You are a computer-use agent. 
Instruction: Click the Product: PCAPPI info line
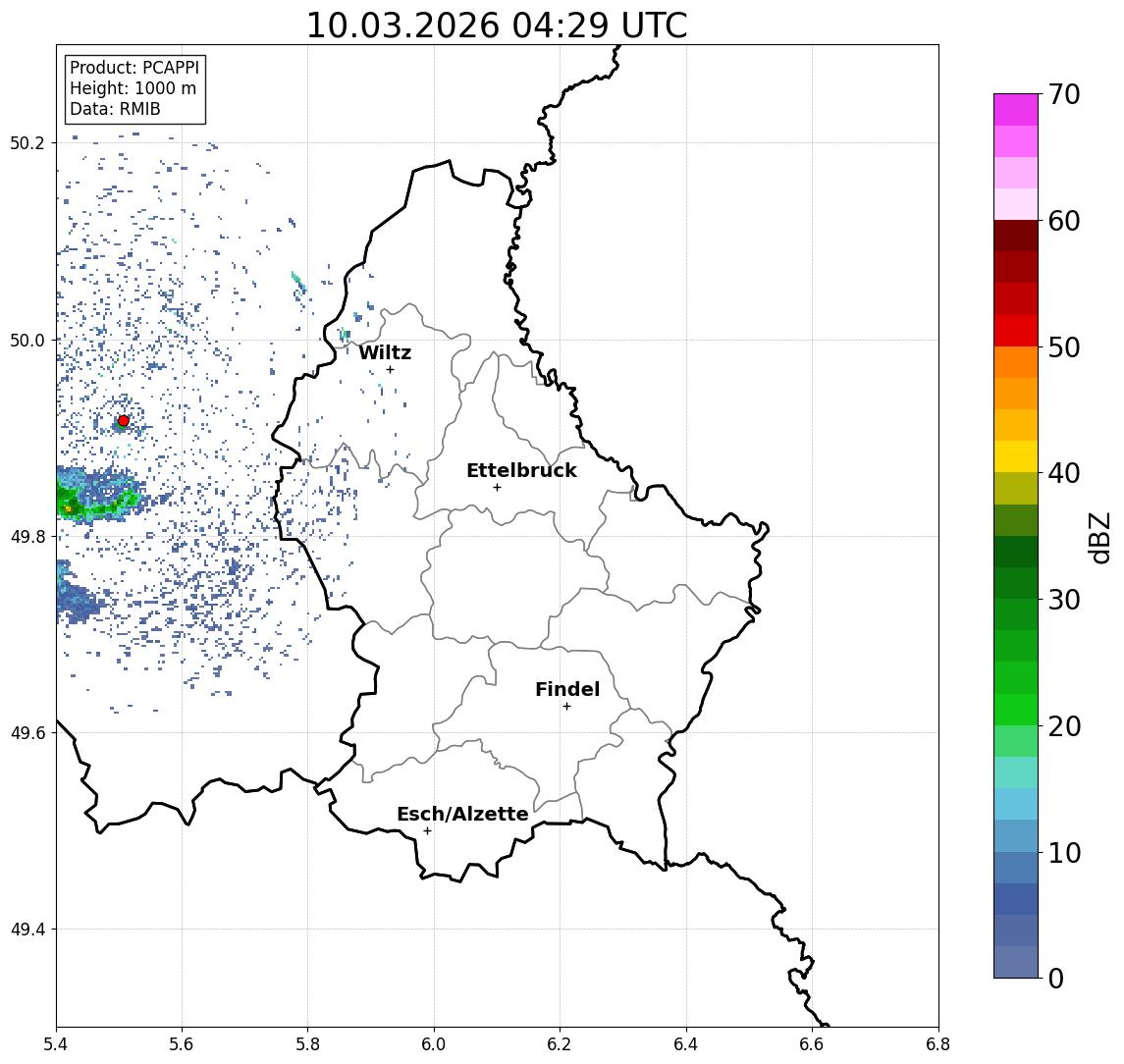pos(134,68)
